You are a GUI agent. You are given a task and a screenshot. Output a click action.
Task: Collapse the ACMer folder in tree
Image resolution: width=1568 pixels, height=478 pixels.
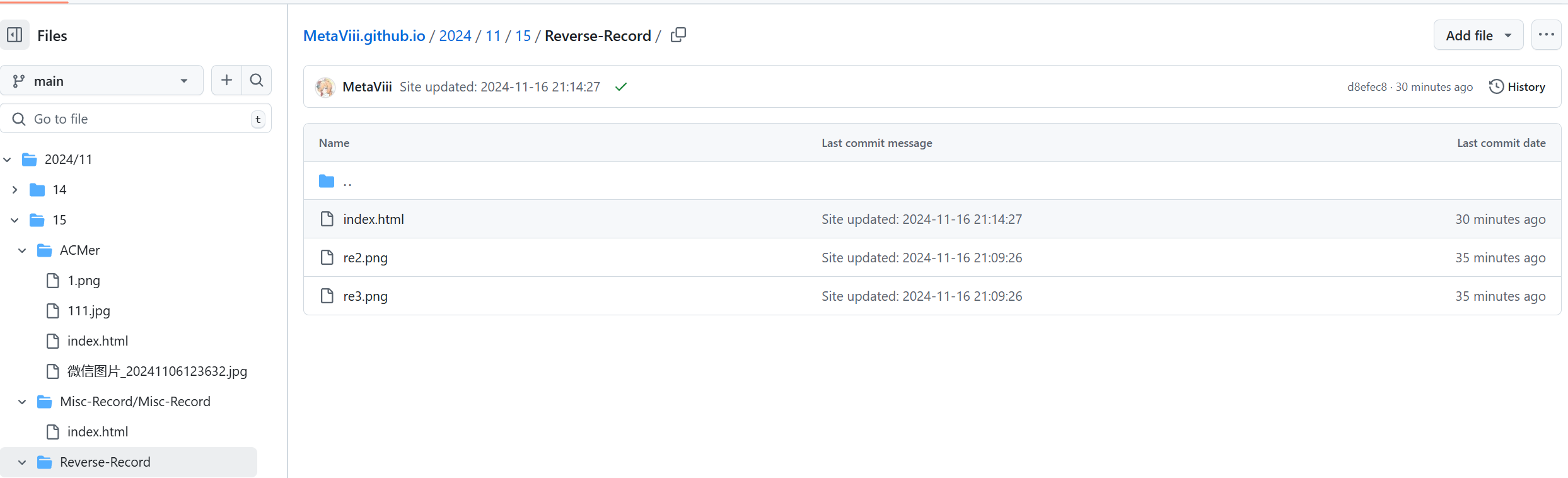(x=22, y=250)
